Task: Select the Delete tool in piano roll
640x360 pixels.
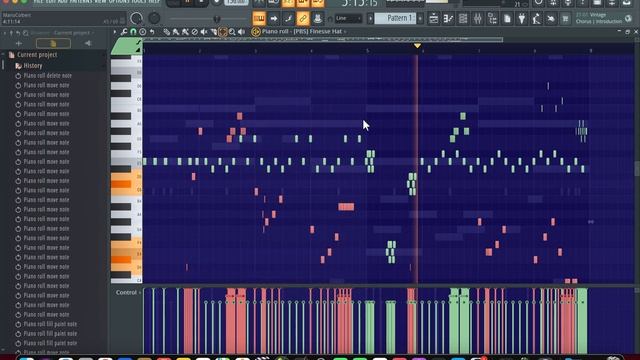Action: pos(195,32)
